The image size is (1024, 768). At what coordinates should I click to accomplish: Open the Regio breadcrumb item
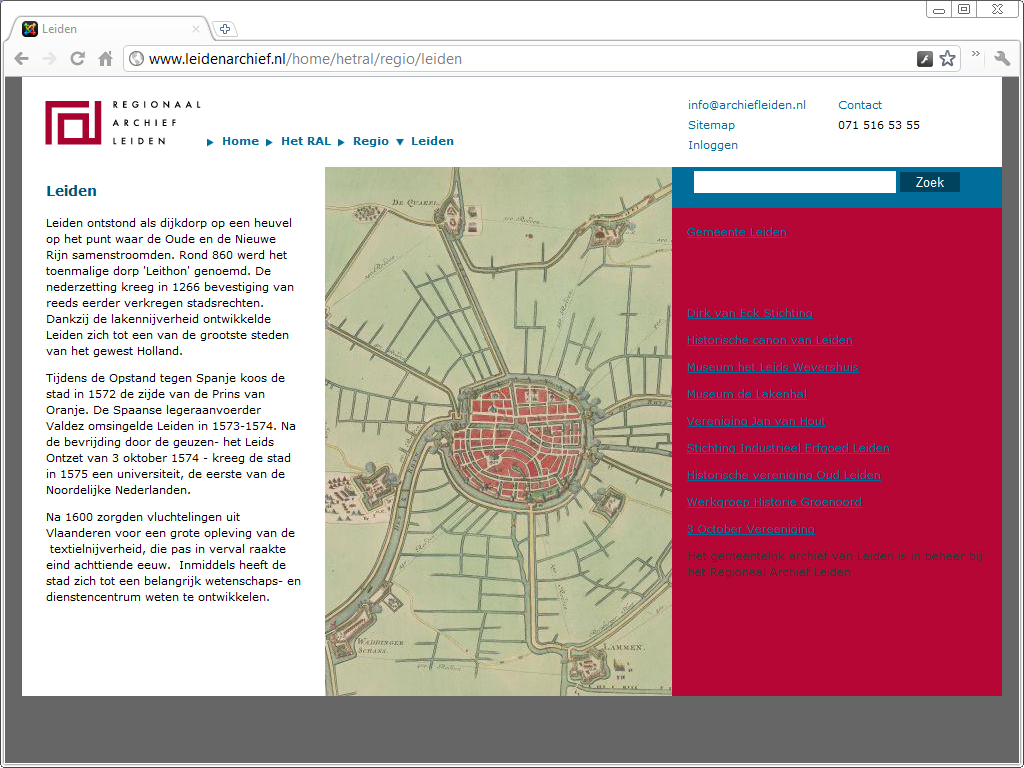371,141
